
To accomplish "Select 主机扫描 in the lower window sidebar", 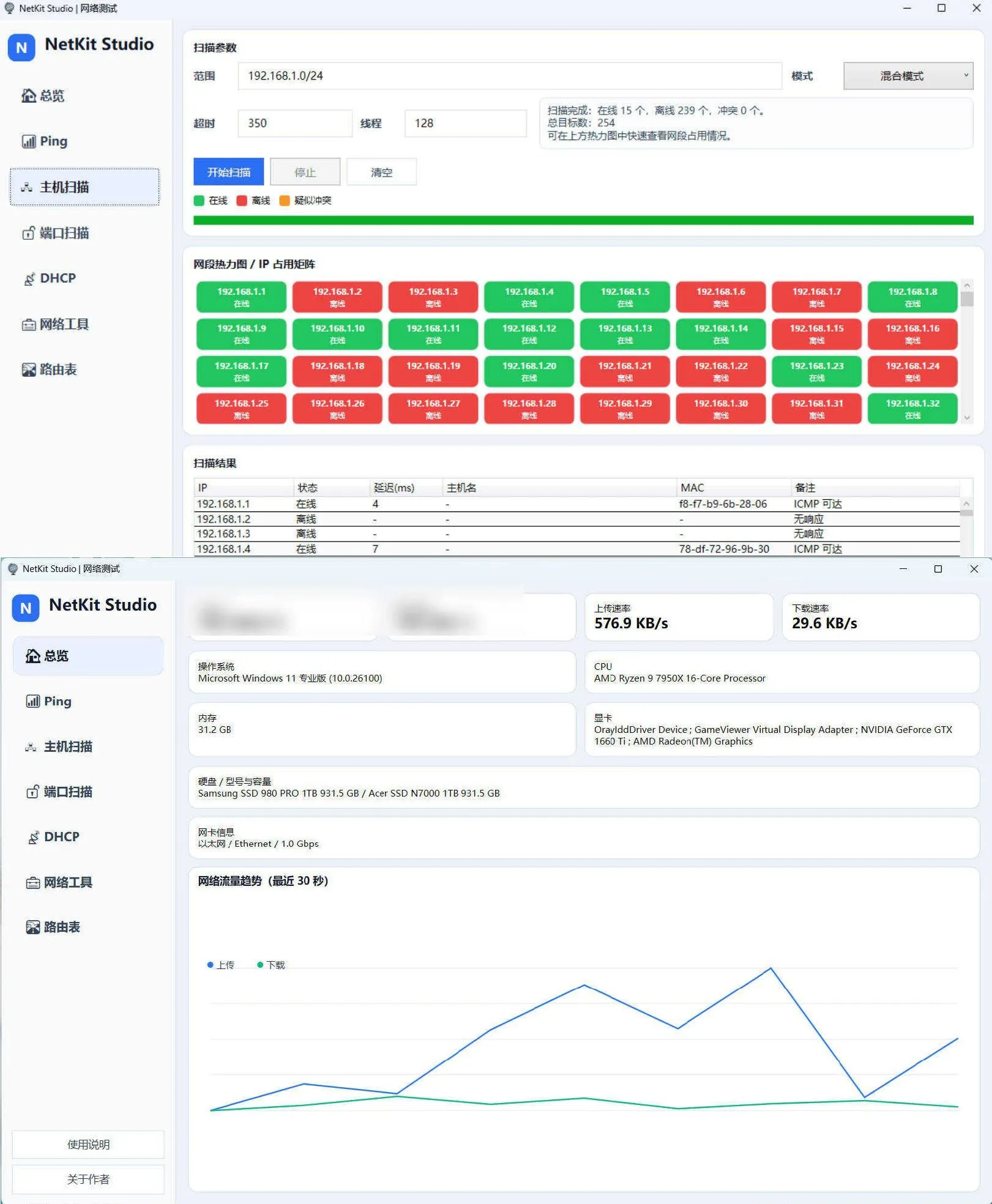I will (68, 747).
